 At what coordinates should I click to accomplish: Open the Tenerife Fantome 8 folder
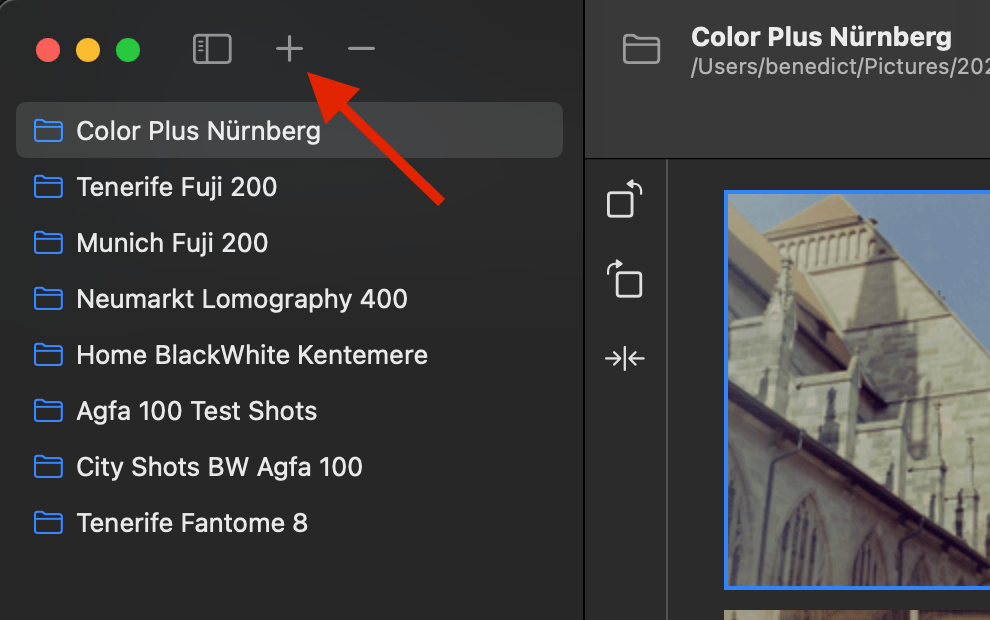coord(191,523)
